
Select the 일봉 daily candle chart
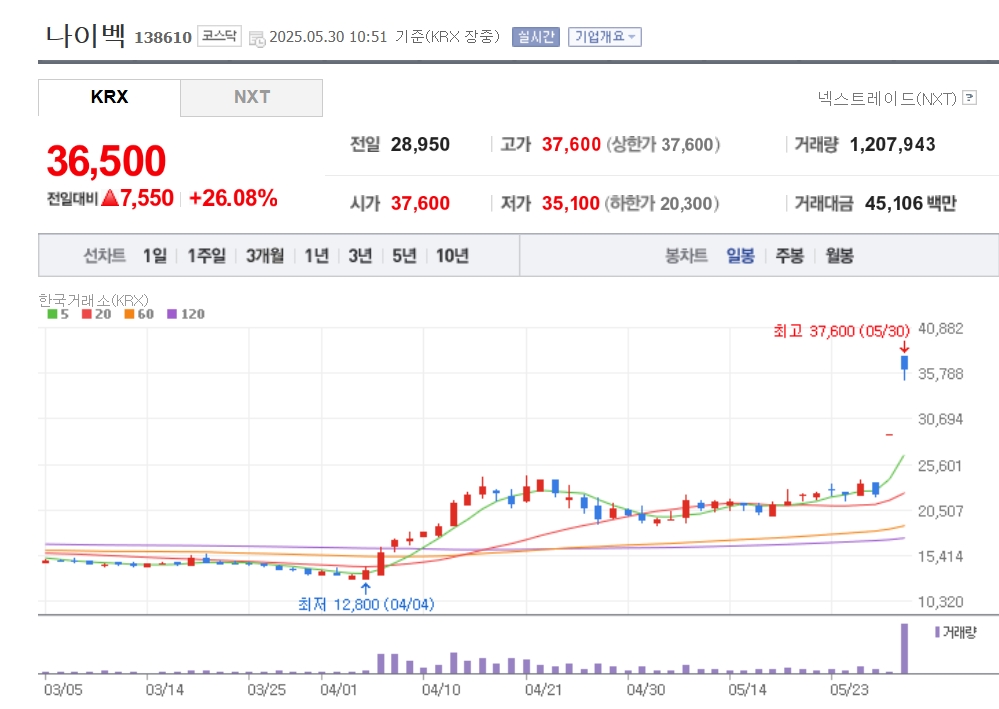pyautogui.click(x=740, y=256)
